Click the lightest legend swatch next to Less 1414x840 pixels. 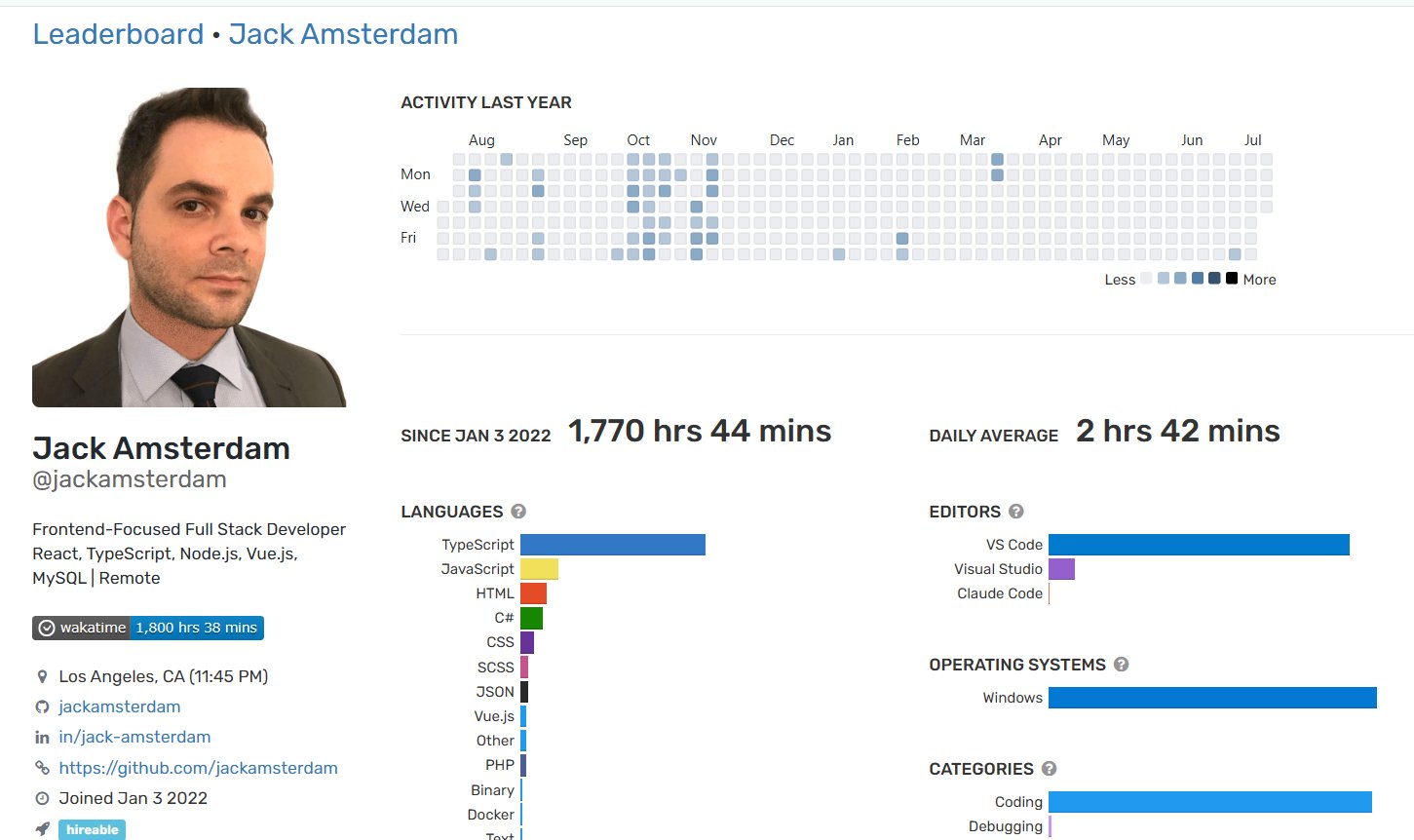tap(1146, 279)
